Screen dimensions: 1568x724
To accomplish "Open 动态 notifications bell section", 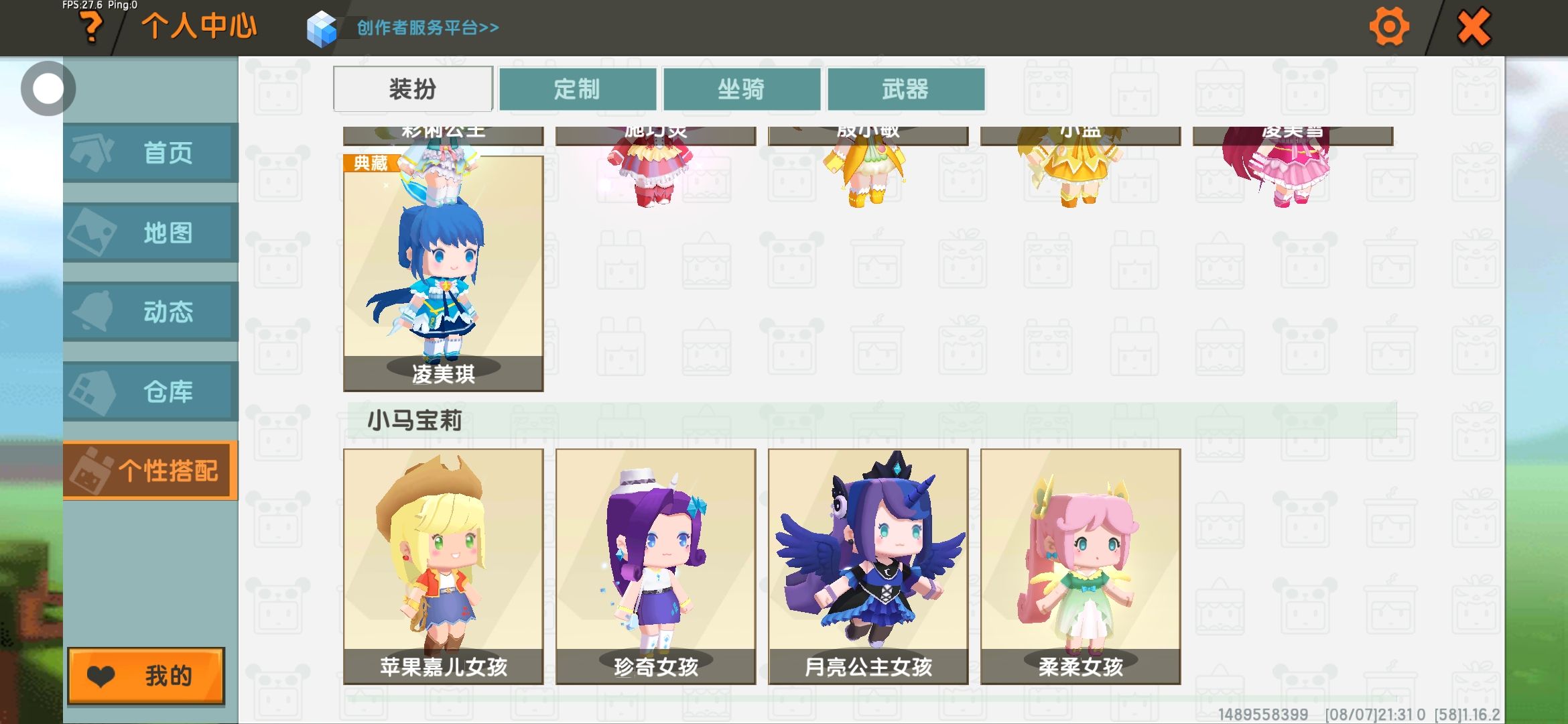I will pyautogui.click(x=151, y=312).
